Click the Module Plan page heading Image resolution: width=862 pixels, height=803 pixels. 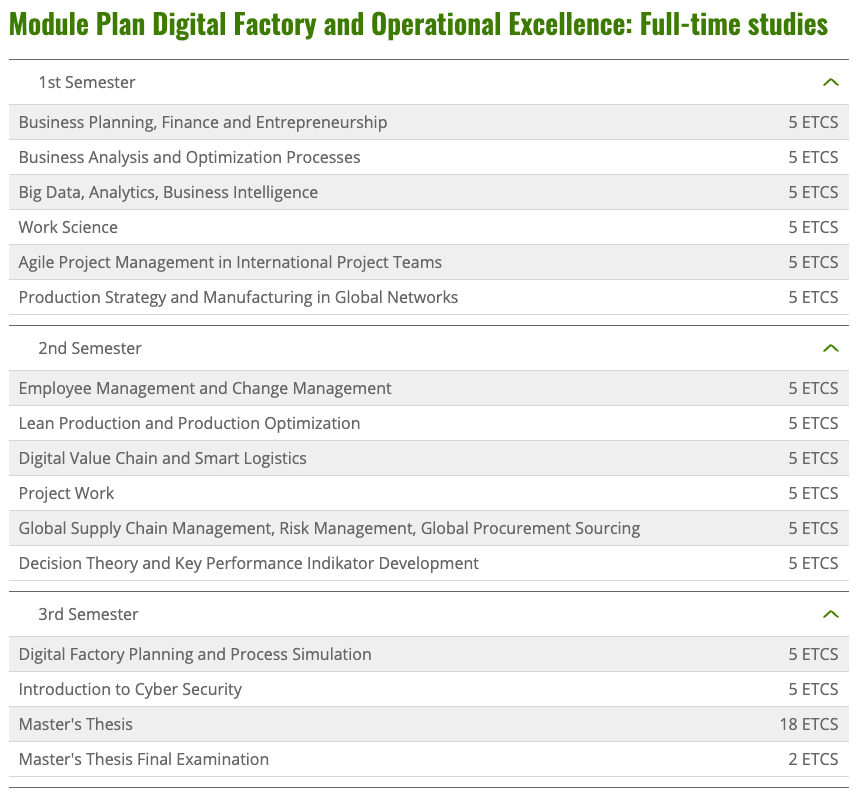tap(418, 24)
